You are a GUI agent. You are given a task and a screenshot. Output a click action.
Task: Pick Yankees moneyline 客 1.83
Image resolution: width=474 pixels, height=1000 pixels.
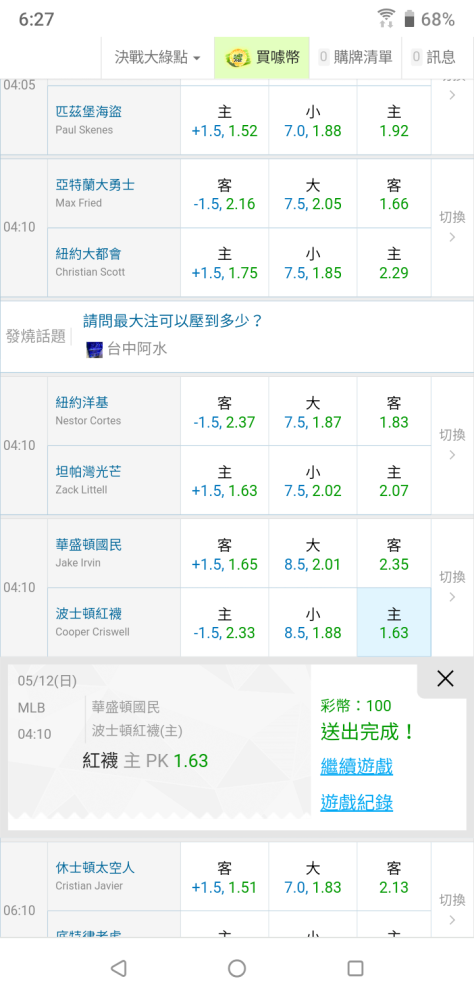(394, 411)
